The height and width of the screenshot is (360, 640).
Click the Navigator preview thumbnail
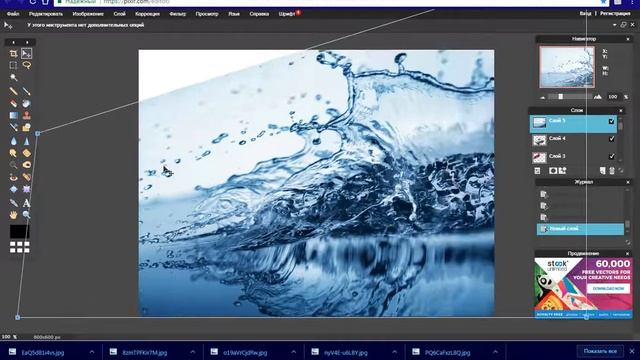click(x=567, y=67)
